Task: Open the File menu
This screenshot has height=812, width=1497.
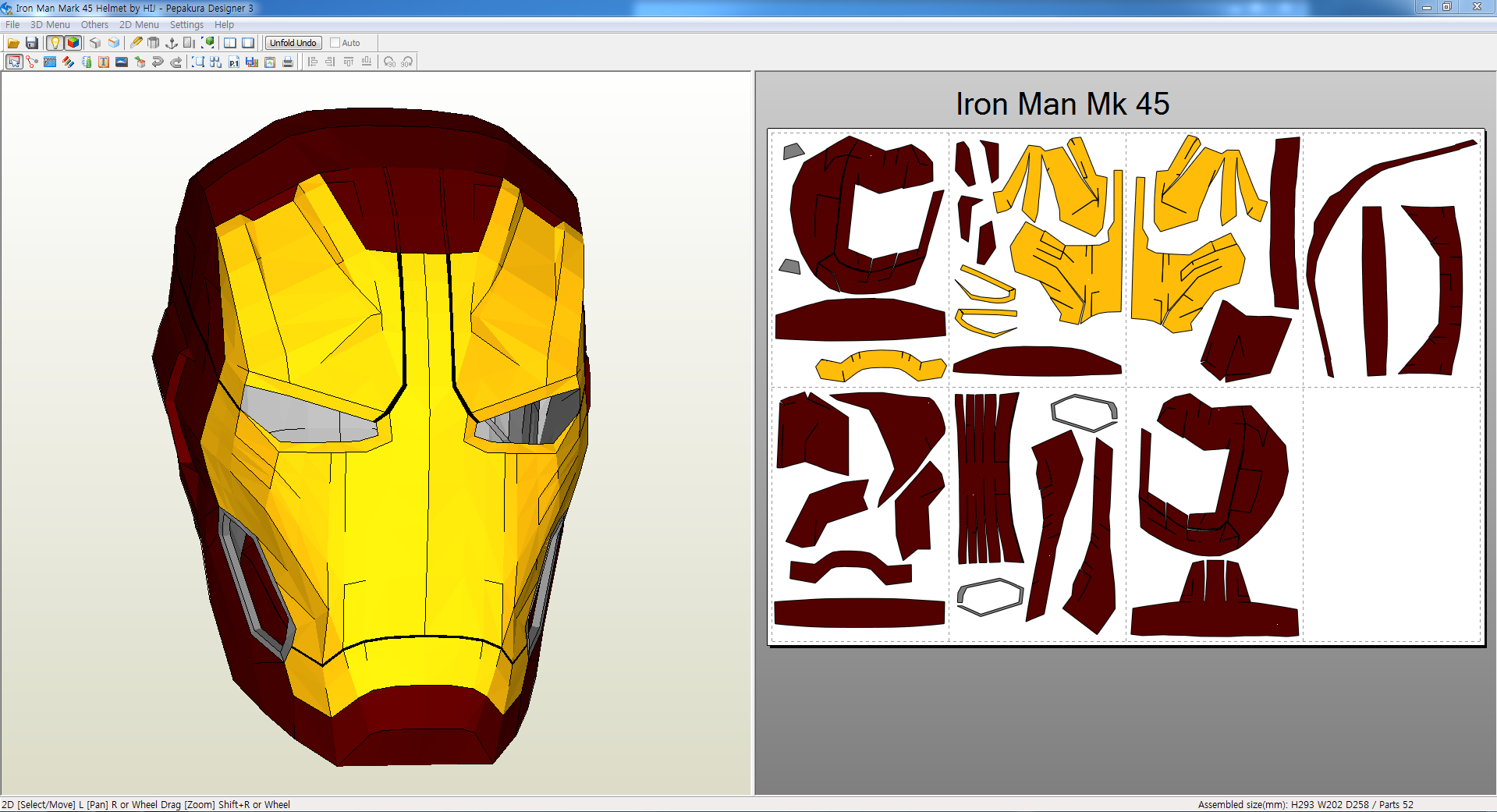Action: 12,25
